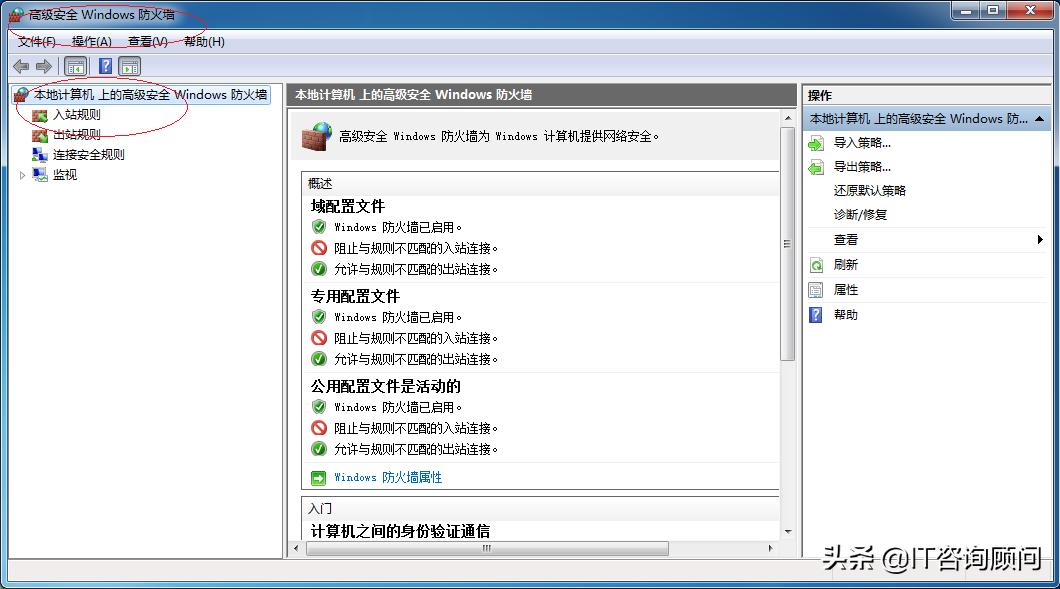Viewport: 1060px width, 589px height.
Task: Toggle the show/hide console tree toolbar icon
Action: pos(76,66)
